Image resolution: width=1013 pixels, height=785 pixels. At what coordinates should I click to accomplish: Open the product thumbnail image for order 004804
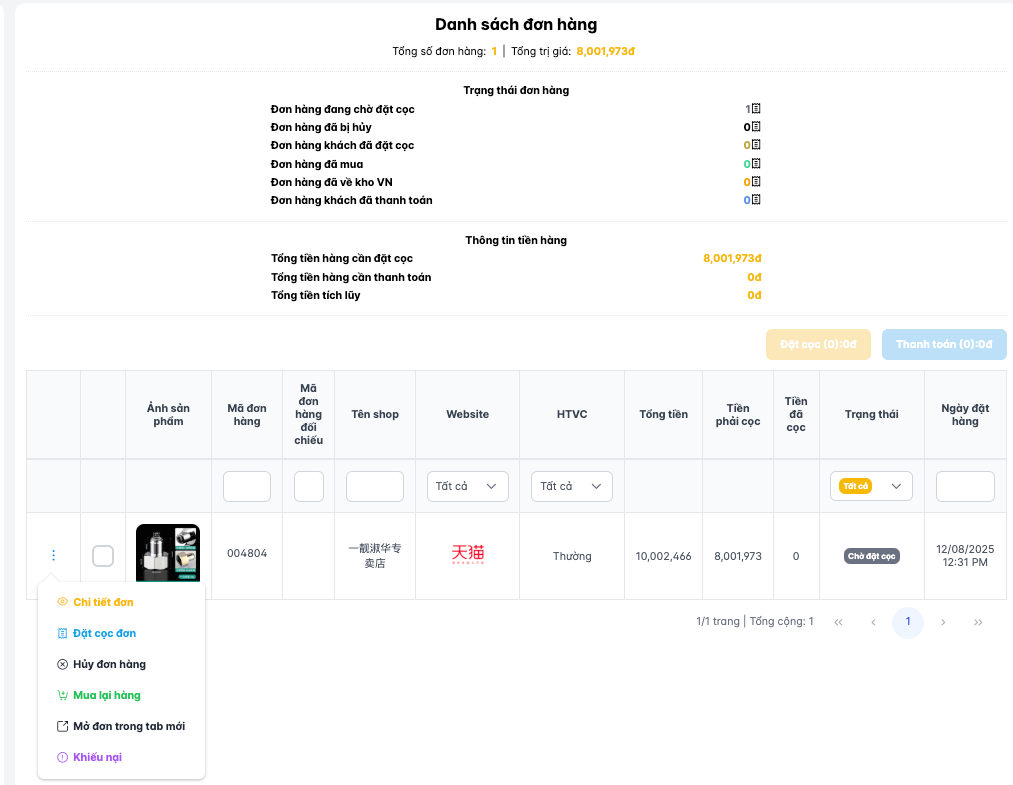tap(168, 553)
